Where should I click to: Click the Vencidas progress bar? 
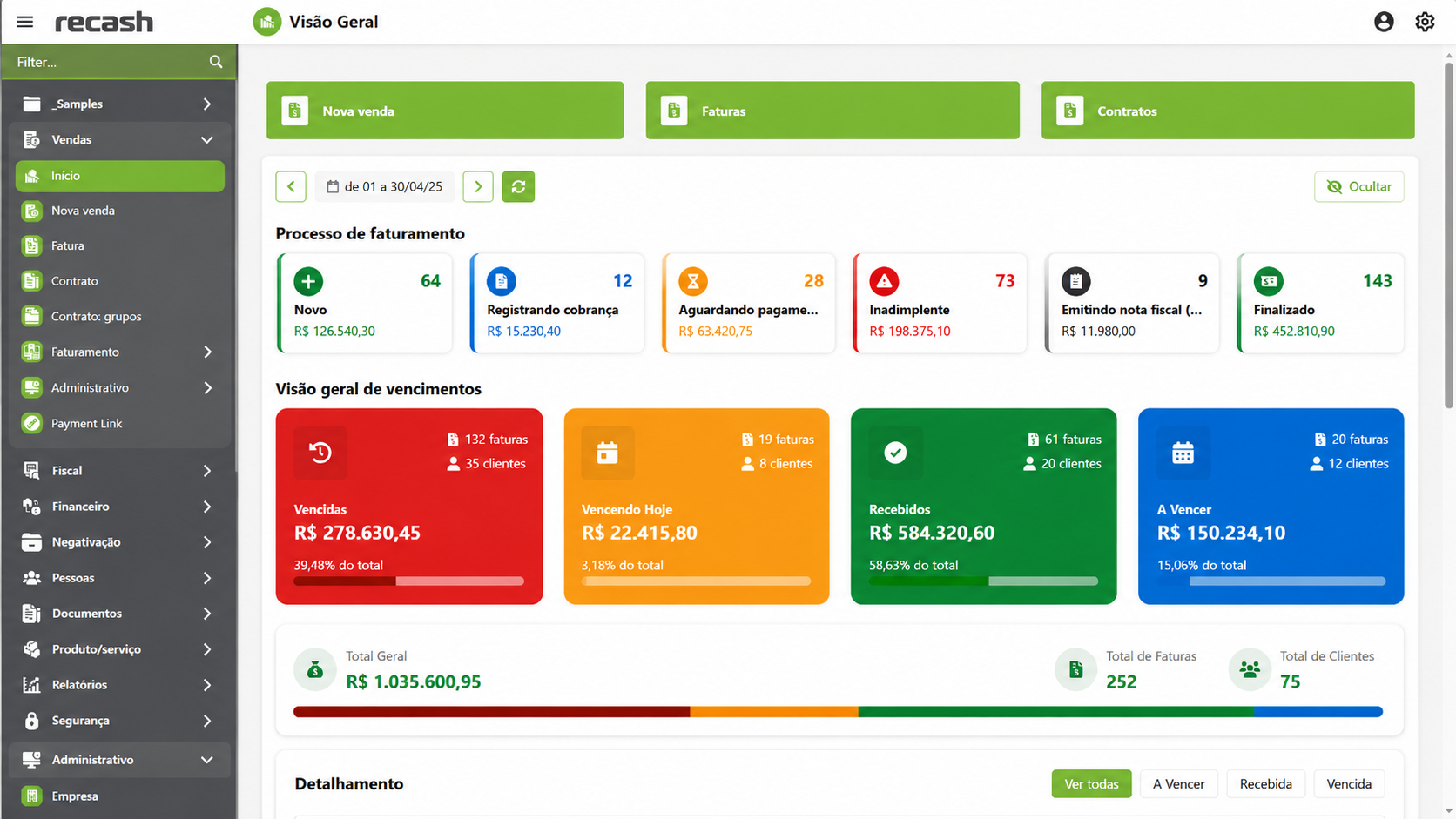coord(409,581)
